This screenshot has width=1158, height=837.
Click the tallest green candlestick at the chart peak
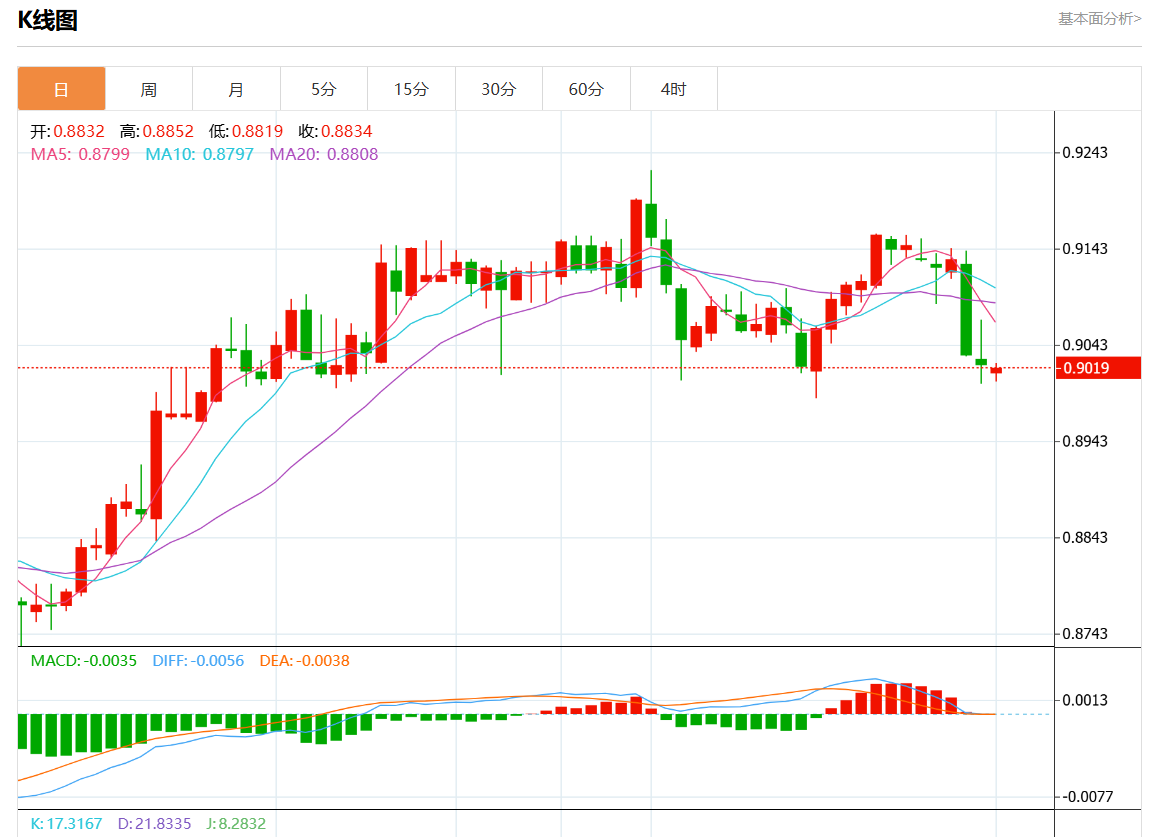[651, 220]
